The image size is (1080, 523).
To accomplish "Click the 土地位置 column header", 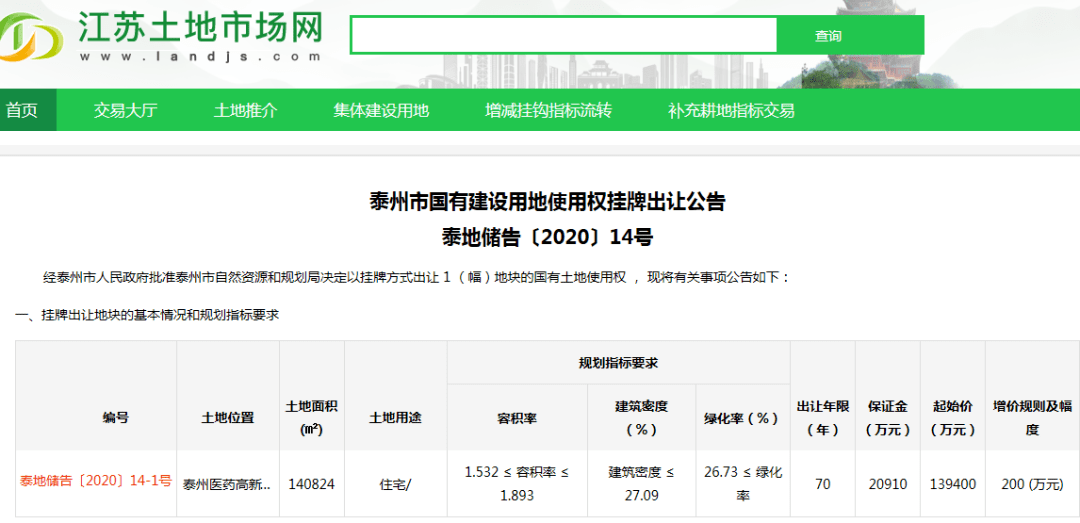I will pyautogui.click(x=227, y=418).
